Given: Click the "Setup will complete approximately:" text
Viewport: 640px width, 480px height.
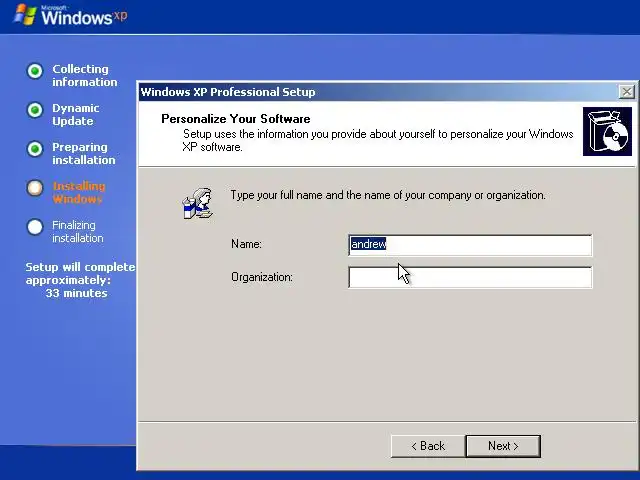Looking at the screenshot, I should 80,273.
